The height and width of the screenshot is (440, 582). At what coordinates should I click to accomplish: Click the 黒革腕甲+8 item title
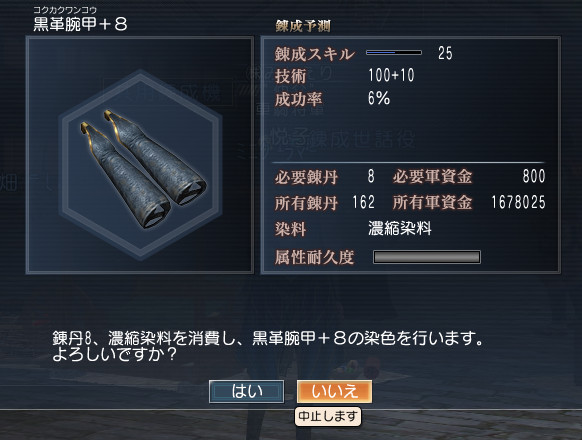tap(80, 25)
